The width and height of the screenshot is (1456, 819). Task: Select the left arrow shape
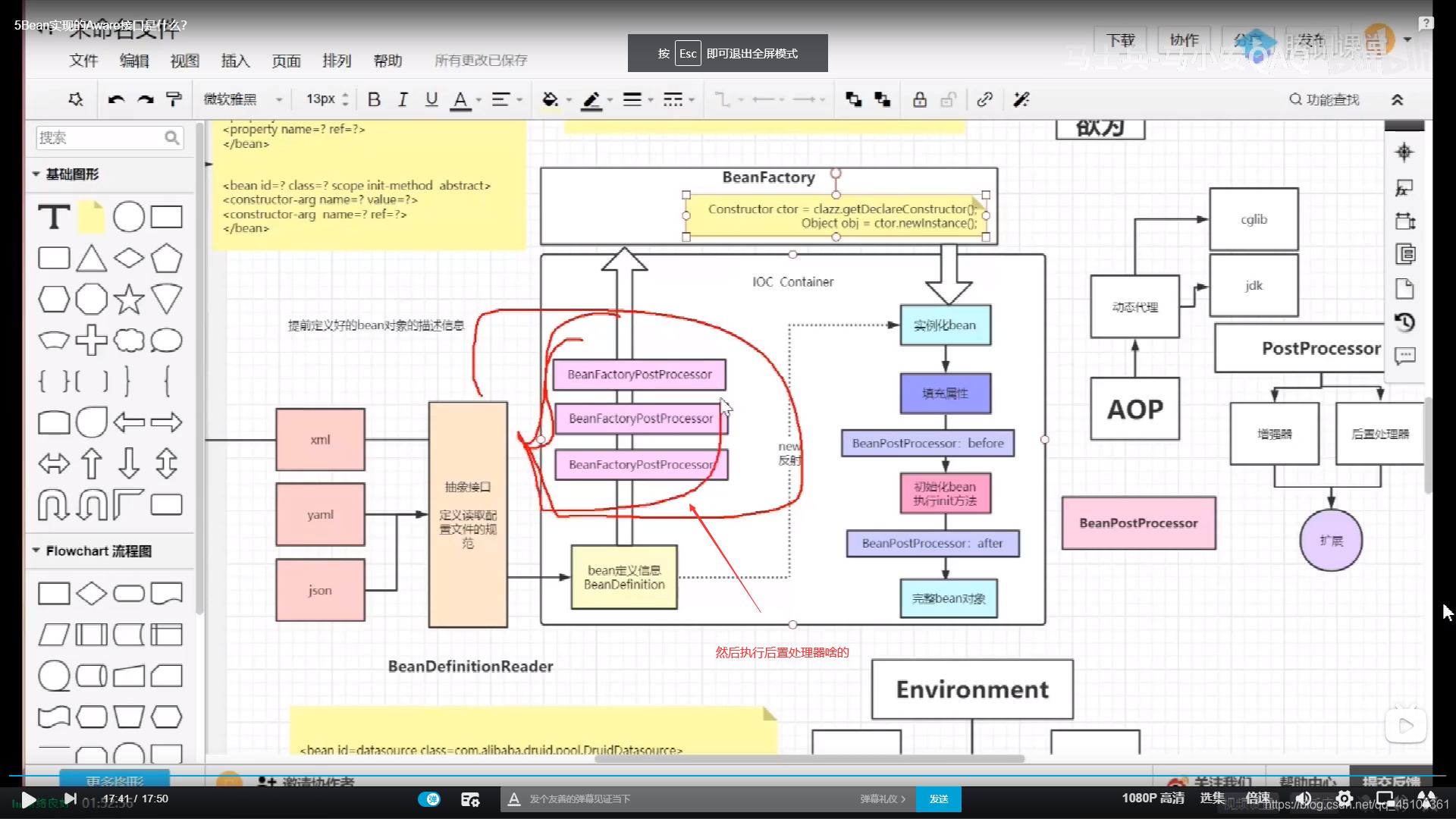click(129, 422)
